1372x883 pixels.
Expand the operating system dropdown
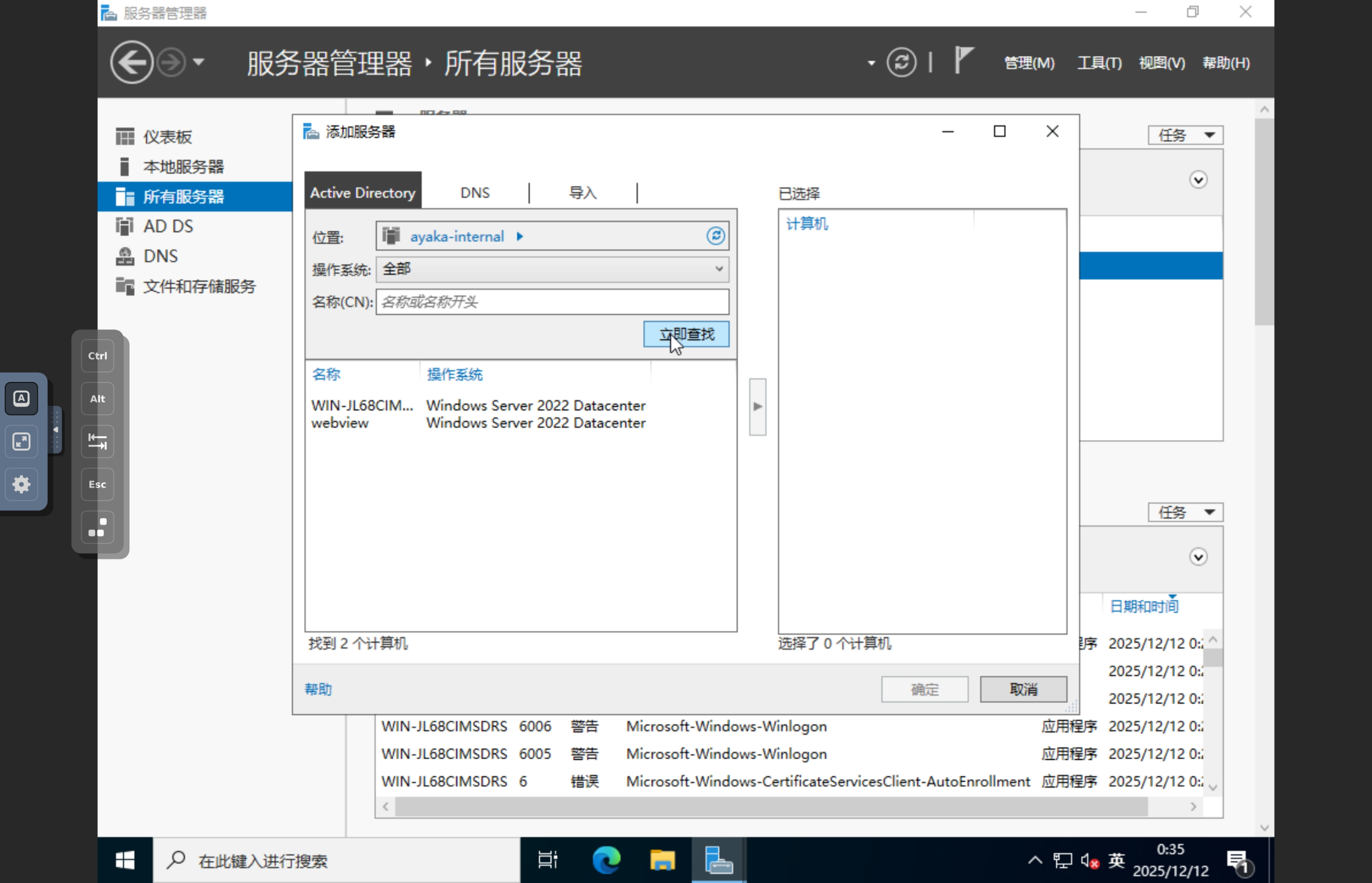tap(718, 269)
